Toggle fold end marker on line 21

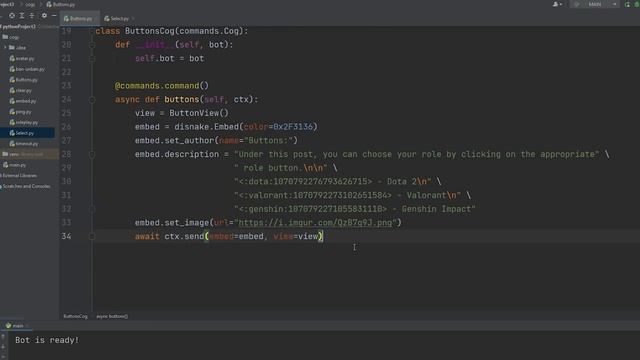pos(92,59)
